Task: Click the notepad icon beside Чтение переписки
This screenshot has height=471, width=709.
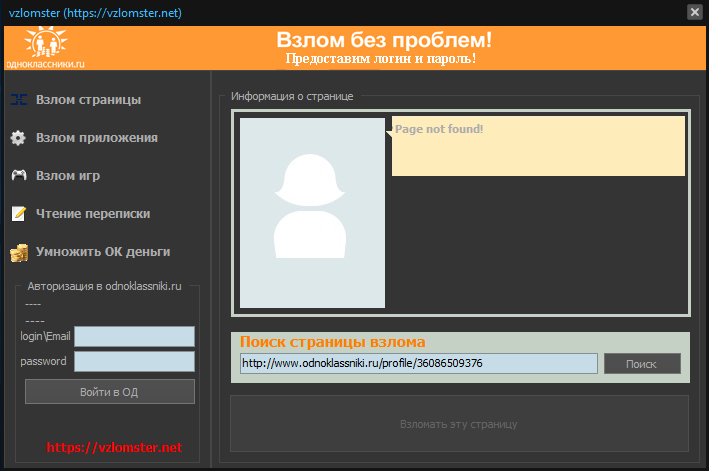Action: point(19,213)
